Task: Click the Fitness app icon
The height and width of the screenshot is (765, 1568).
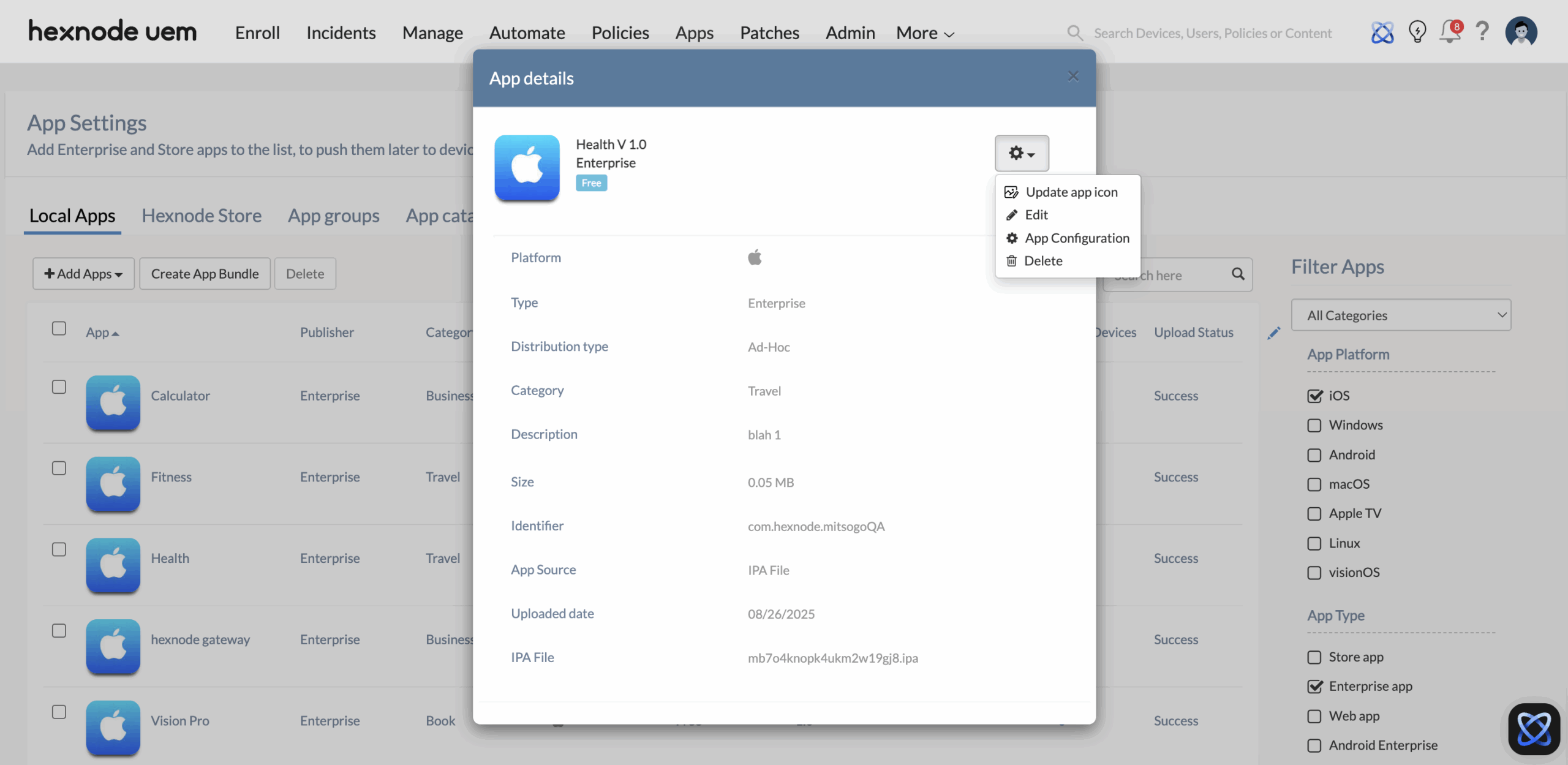Action: (113, 484)
